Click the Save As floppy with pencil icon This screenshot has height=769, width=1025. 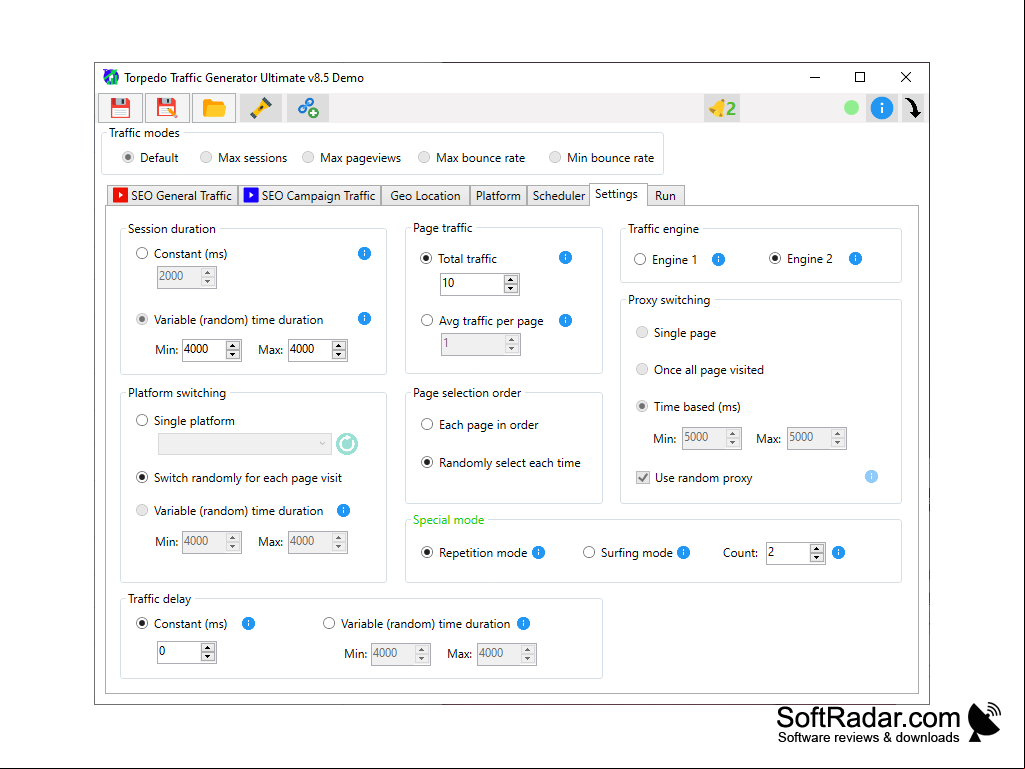point(167,108)
